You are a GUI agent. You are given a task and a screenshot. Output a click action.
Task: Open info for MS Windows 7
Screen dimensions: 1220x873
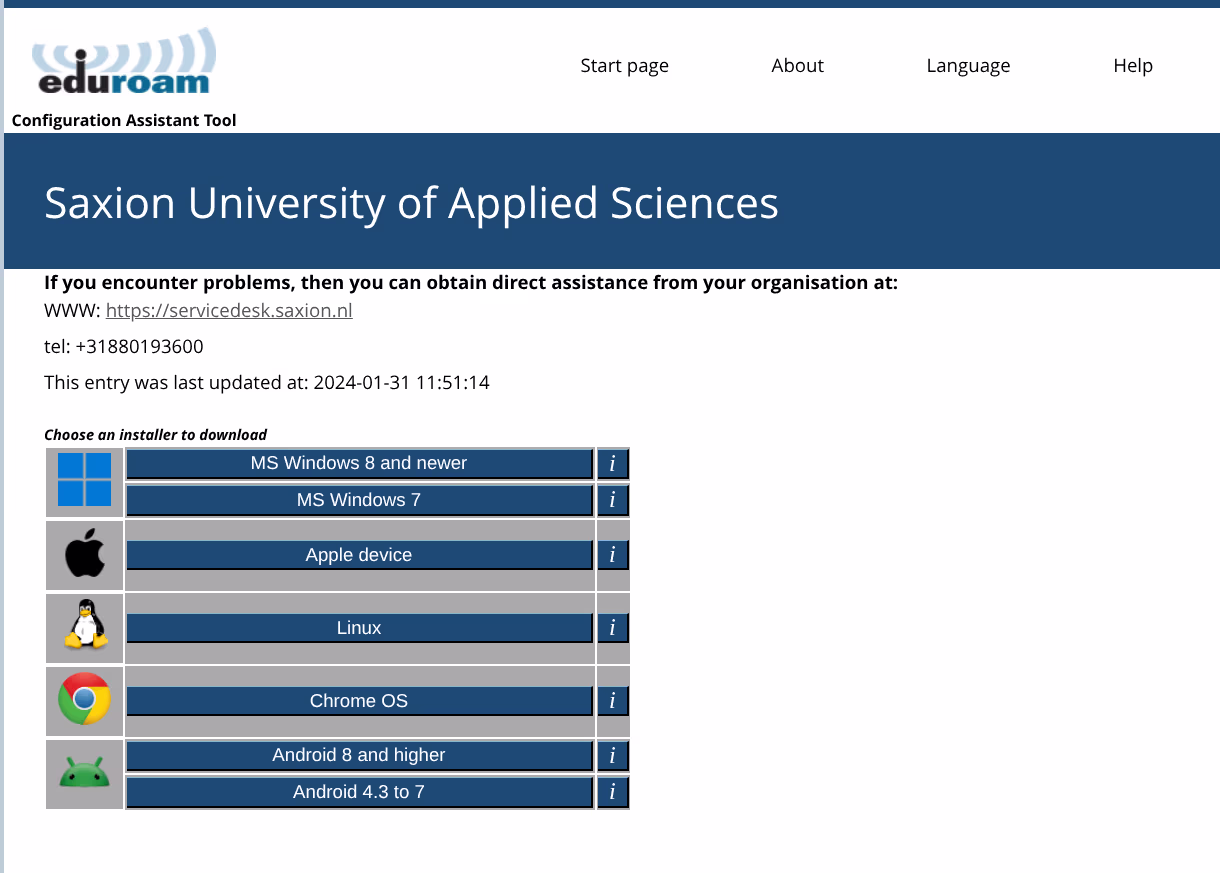612,500
